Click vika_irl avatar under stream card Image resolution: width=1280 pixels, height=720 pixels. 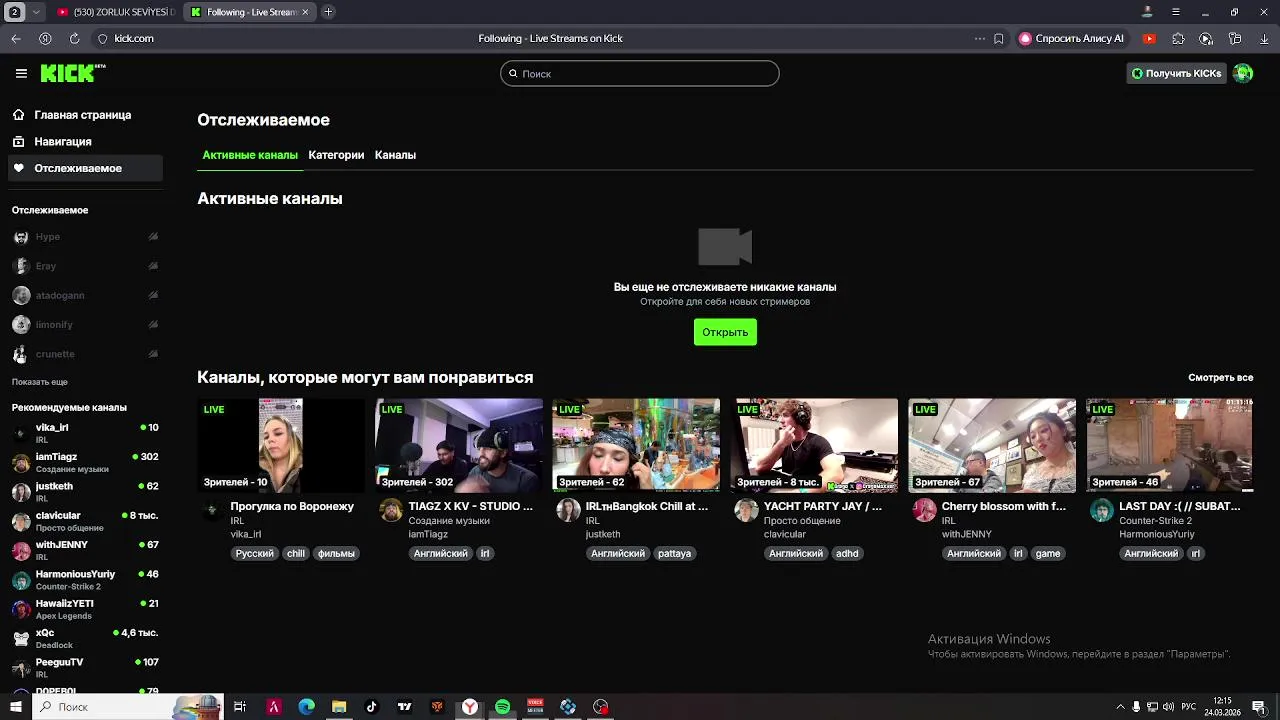pyautogui.click(x=211, y=510)
